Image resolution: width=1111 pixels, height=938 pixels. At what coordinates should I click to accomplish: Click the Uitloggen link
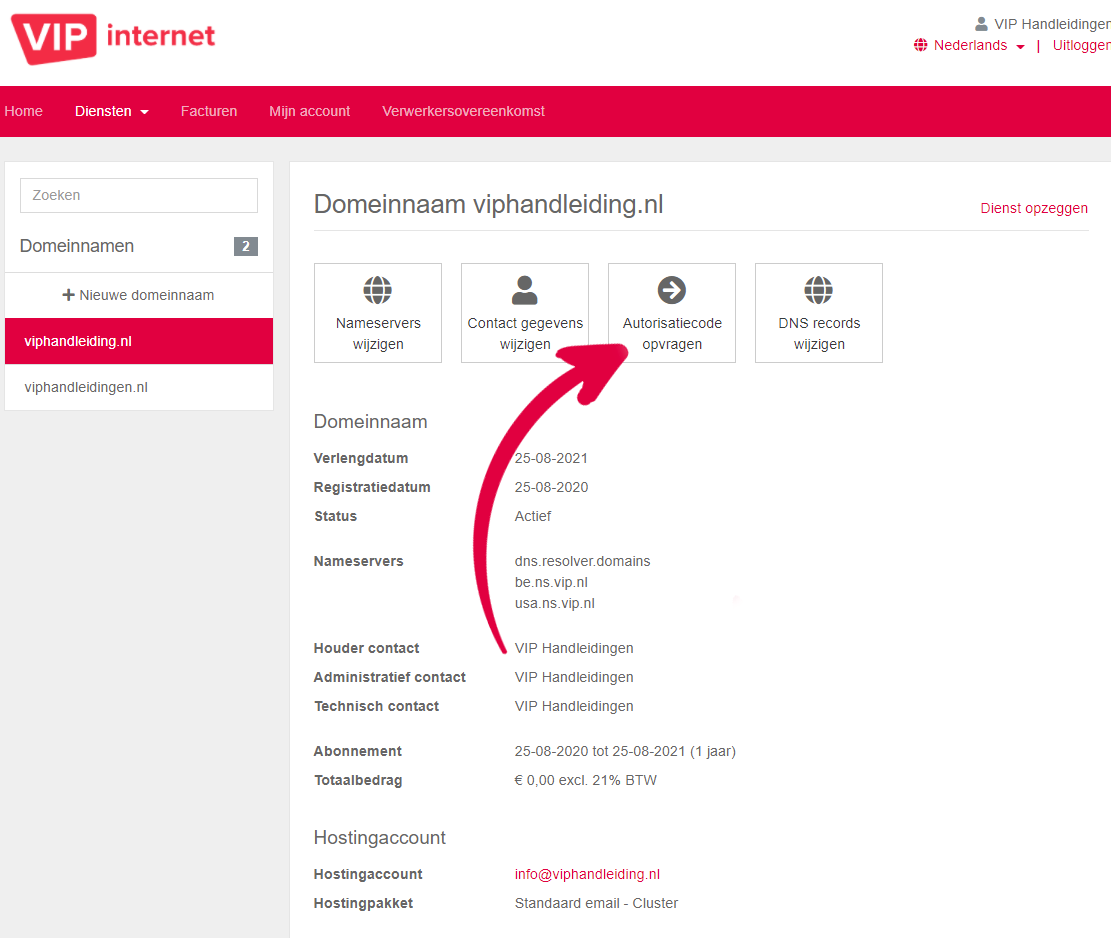coord(1081,45)
